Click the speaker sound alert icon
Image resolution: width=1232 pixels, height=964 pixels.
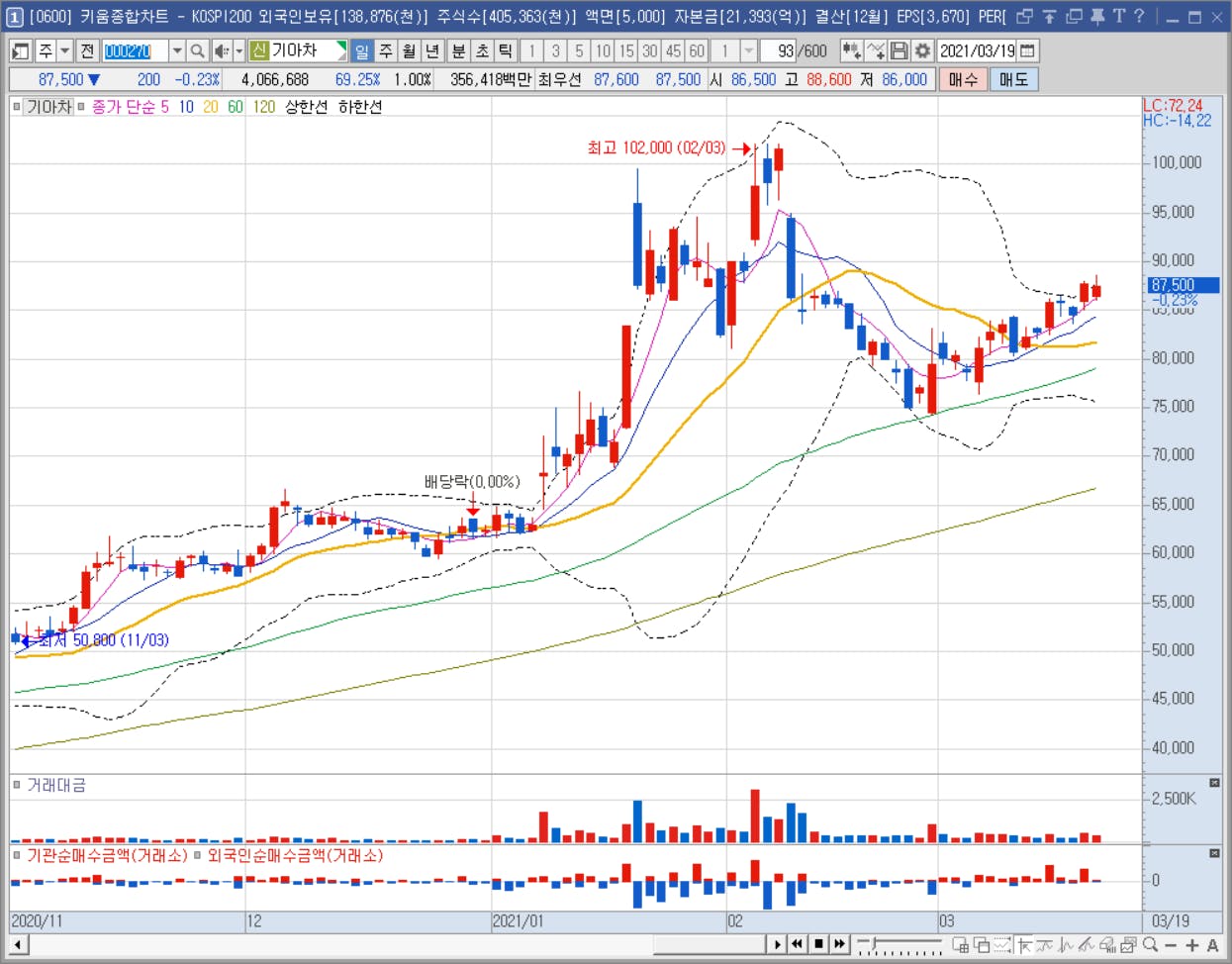tap(222, 50)
